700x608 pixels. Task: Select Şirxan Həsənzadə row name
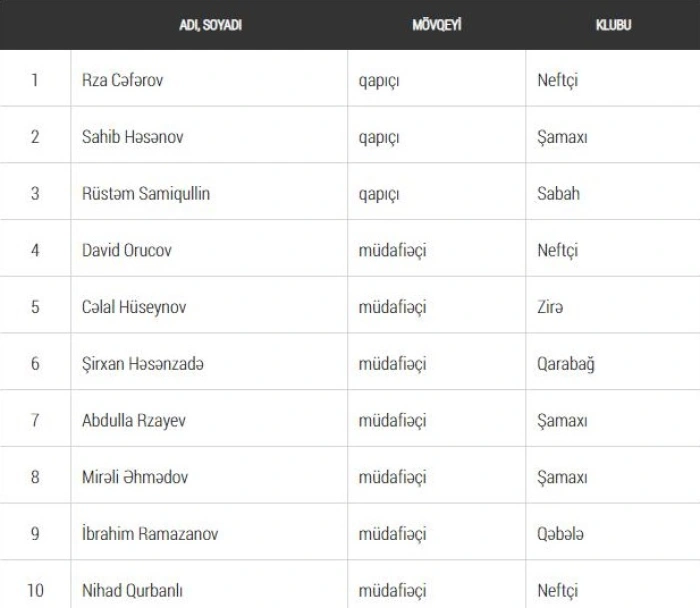(143, 364)
